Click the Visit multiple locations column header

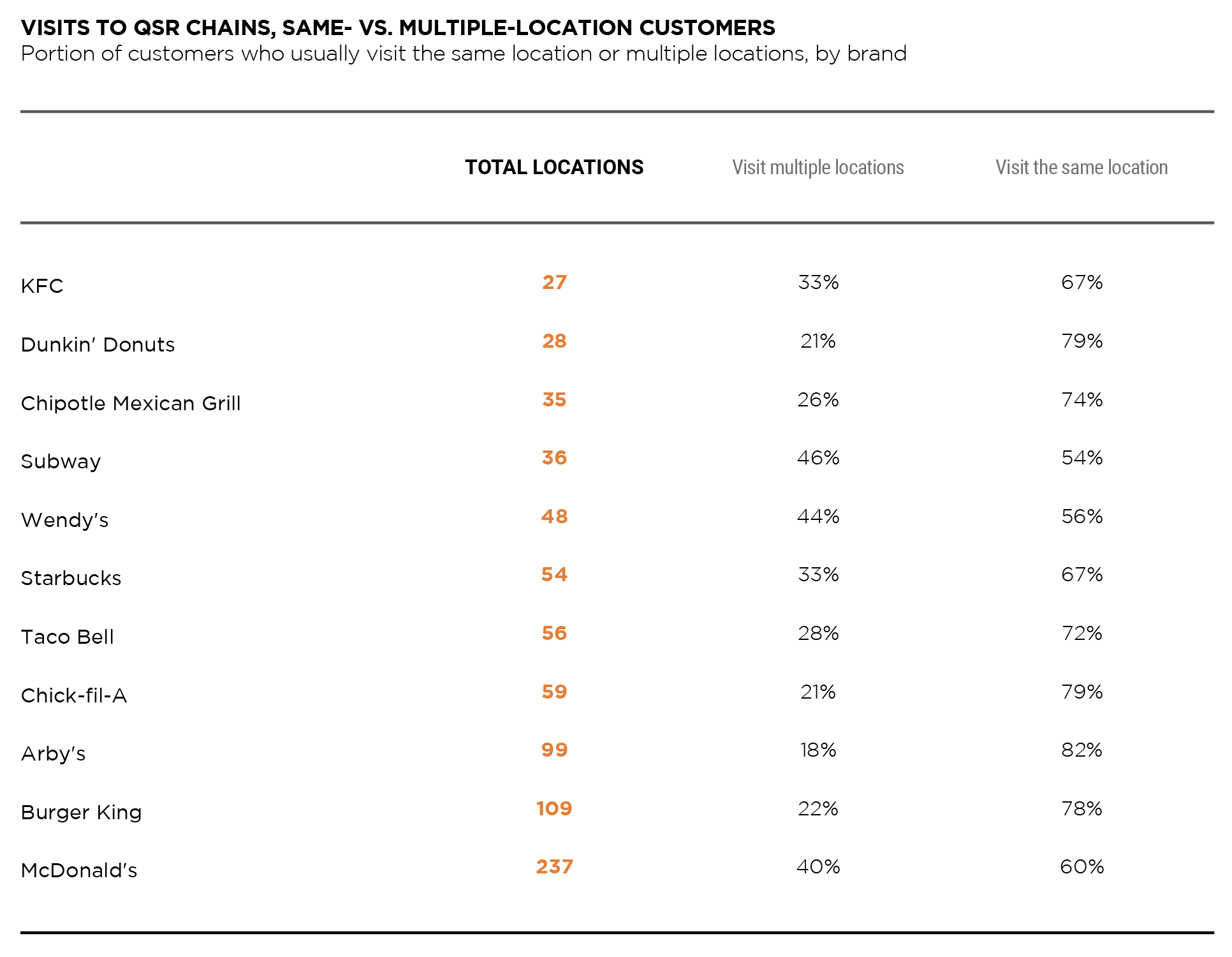click(x=818, y=167)
